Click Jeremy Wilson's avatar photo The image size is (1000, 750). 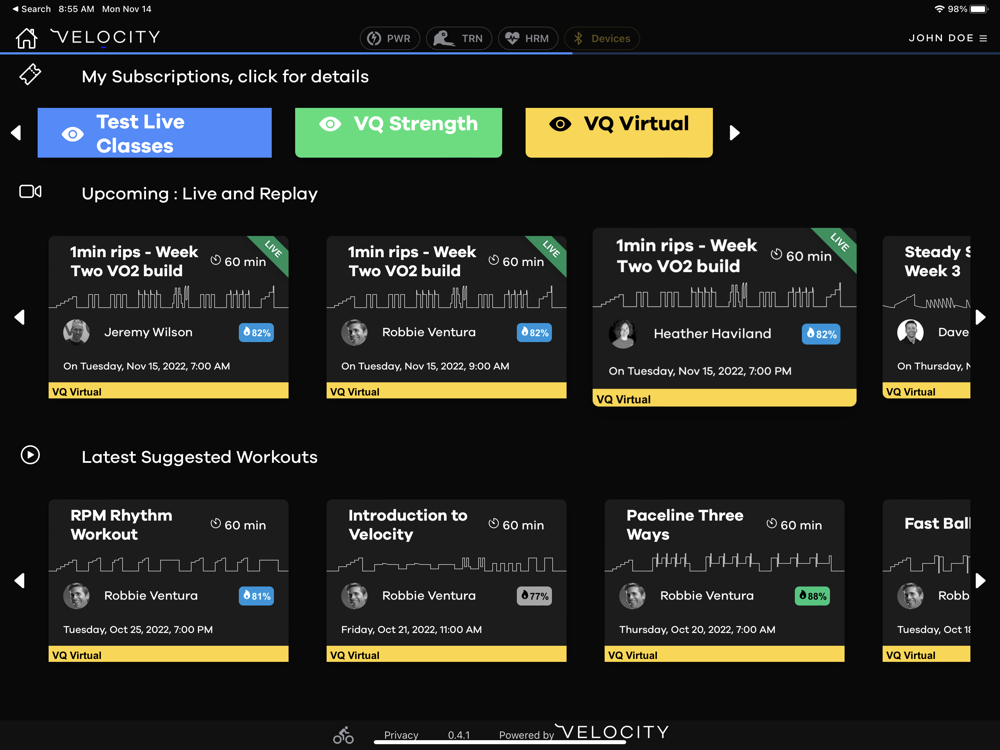[x=76, y=332]
